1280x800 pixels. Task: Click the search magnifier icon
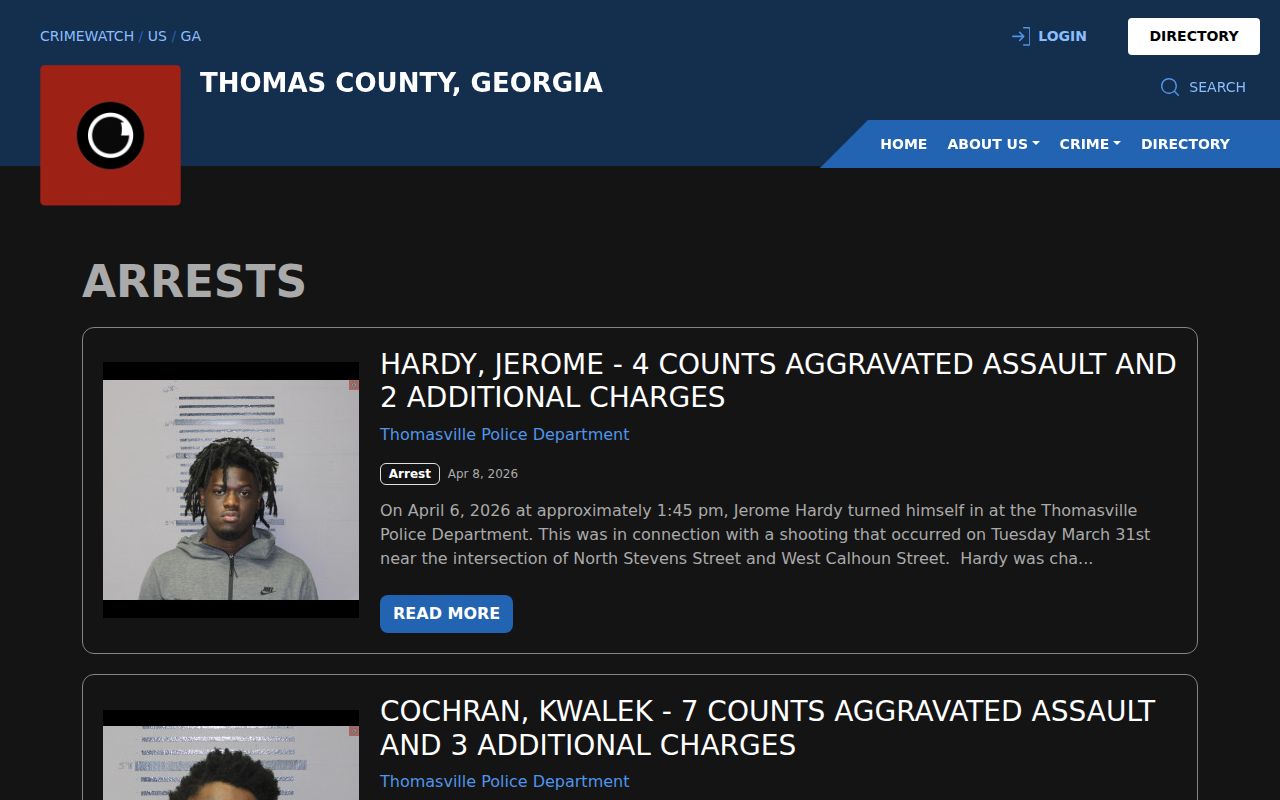click(1170, 87)
